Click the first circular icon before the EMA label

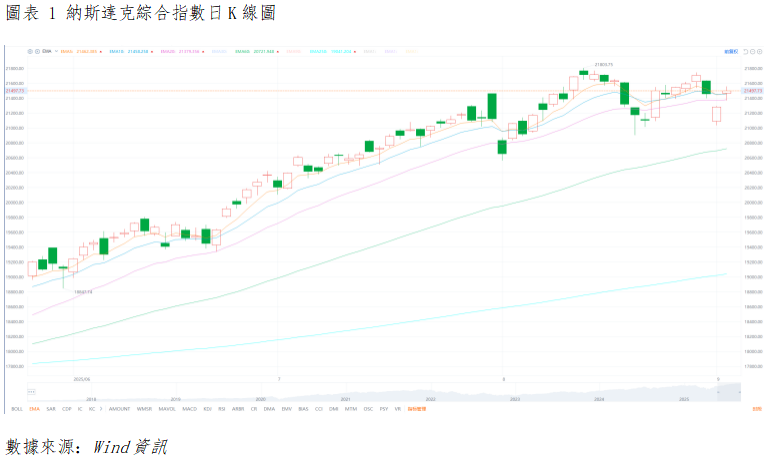pyautogui.click(x=30, y=51)
